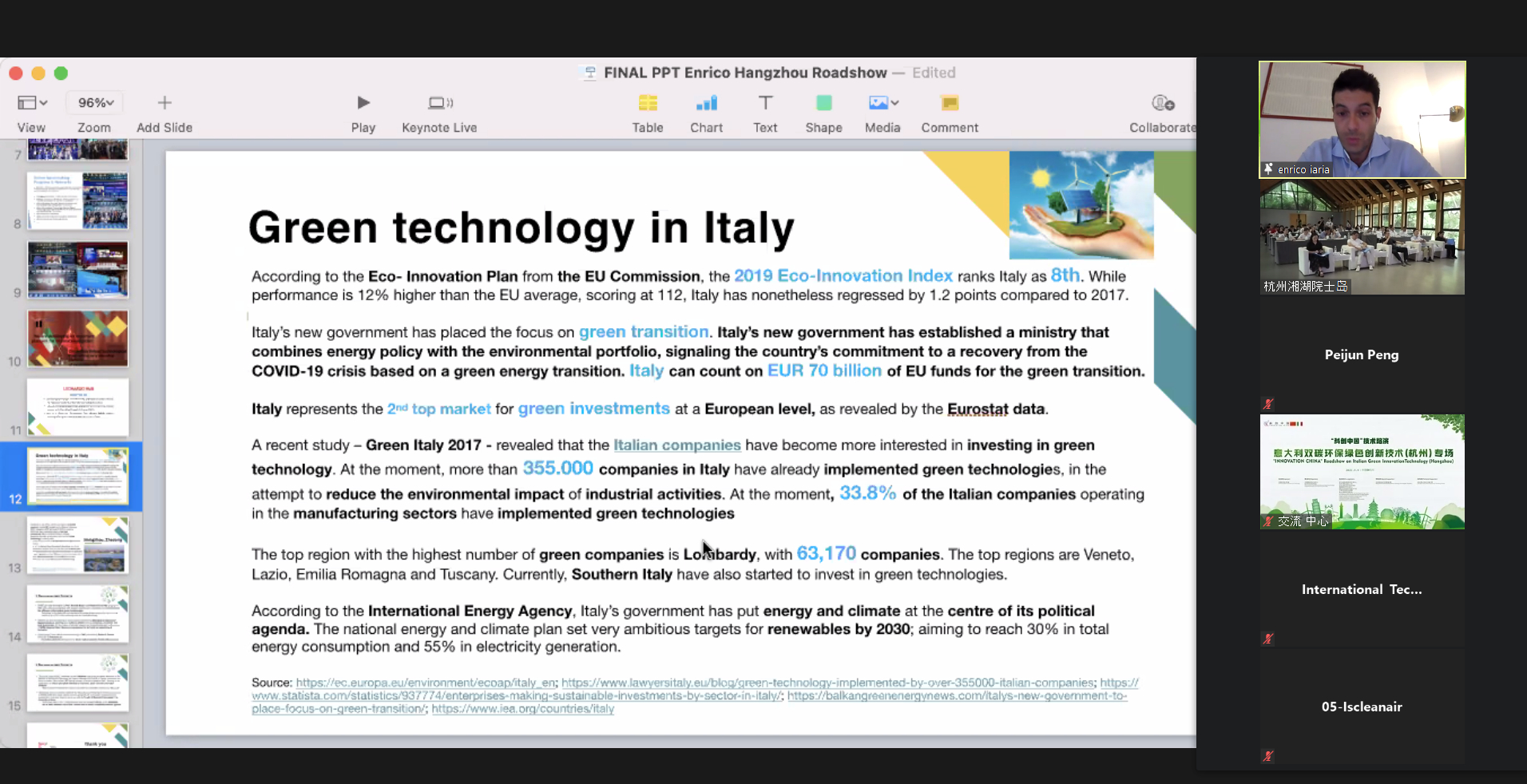Image resolution: width=1527 pixels, height=784 pixels.
Task: Click the 'Eurostat' underlined word
Action: 978,410
